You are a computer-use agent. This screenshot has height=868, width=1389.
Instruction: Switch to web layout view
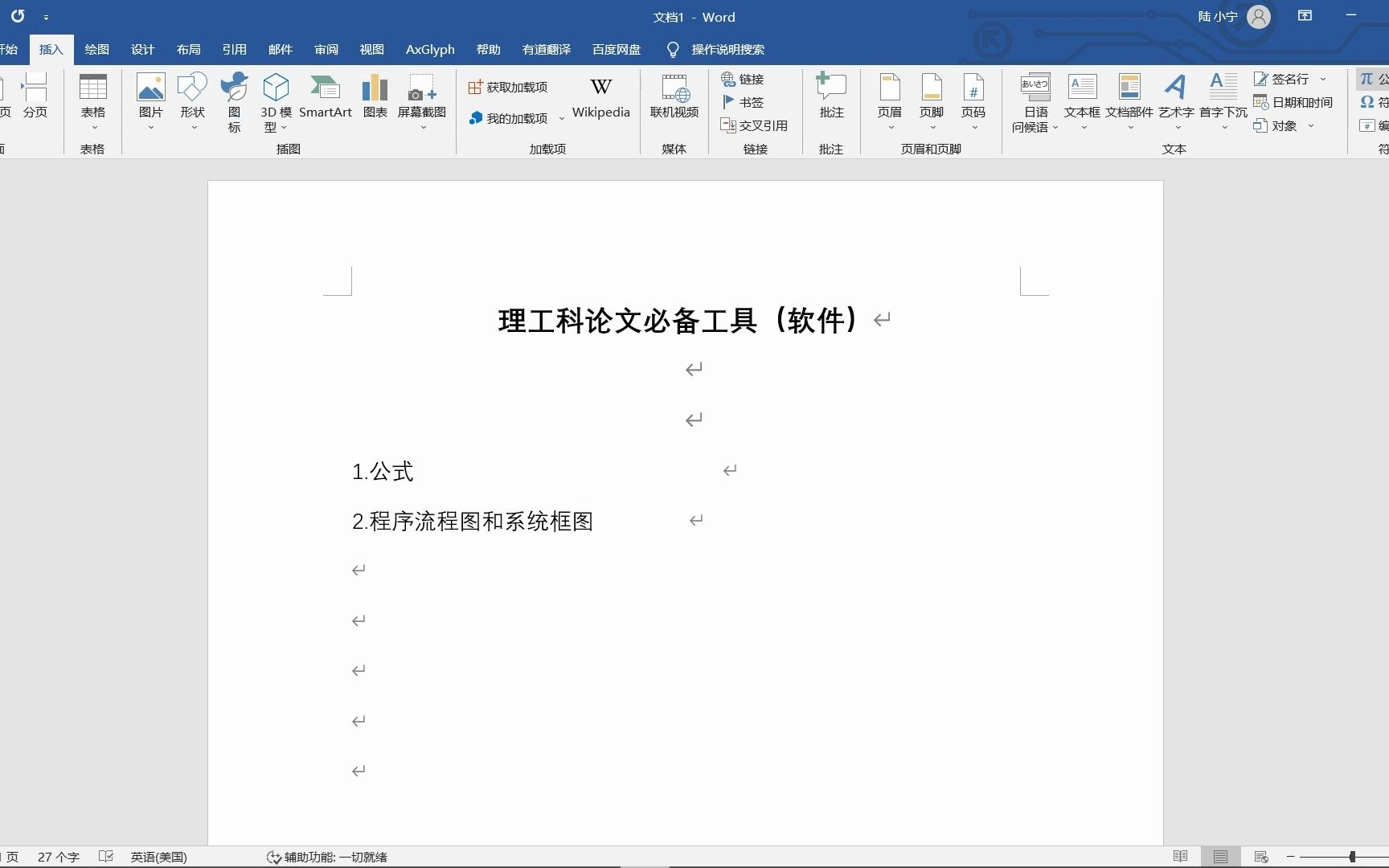coord(1260,857)
